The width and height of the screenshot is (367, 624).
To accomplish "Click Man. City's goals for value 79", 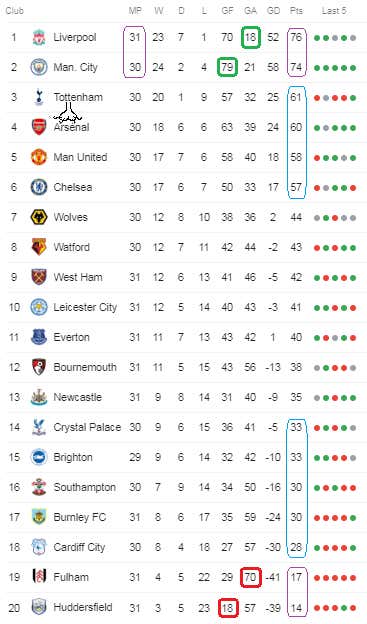I will (227, 67).
